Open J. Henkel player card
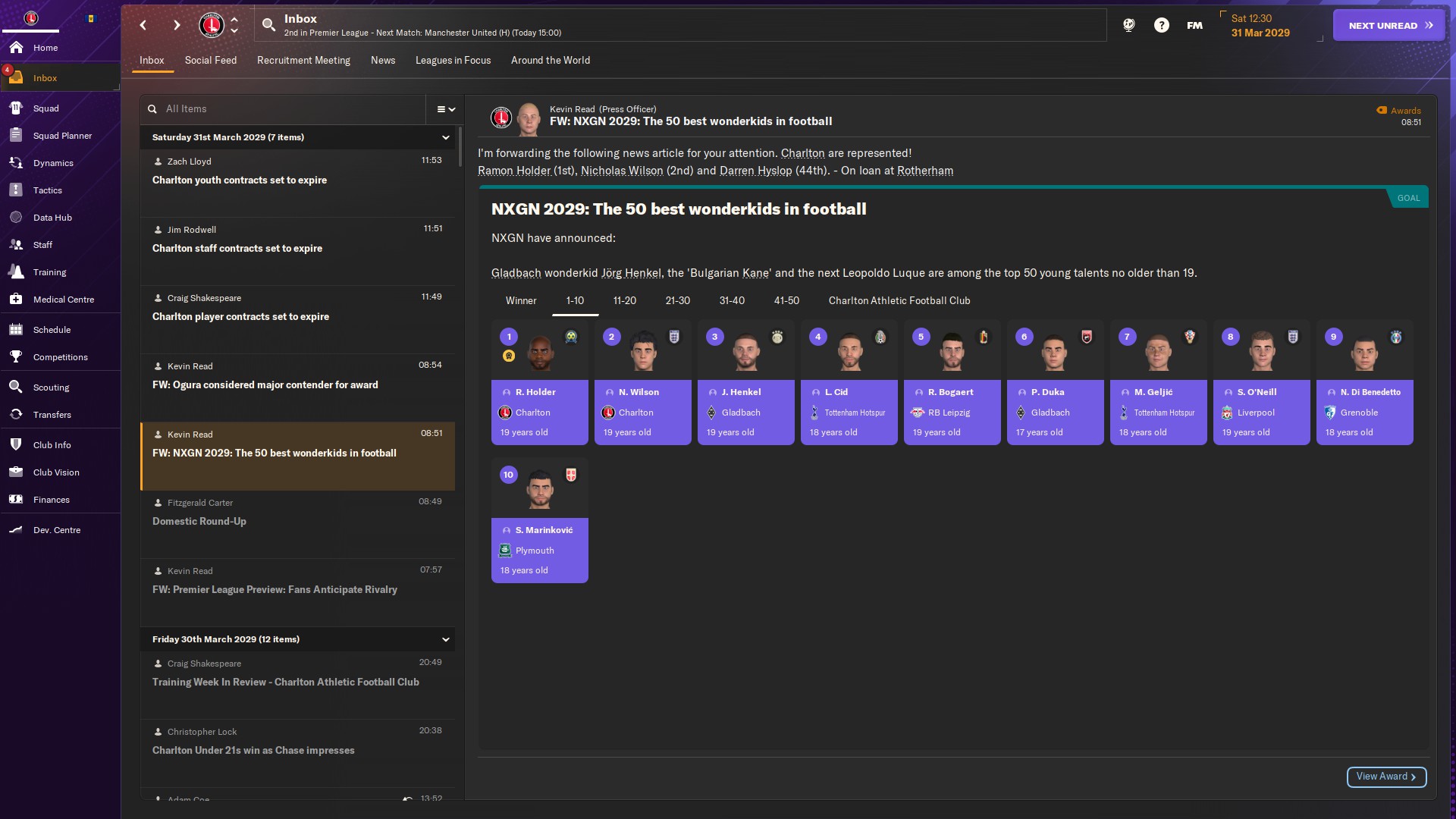 point(746,382)
